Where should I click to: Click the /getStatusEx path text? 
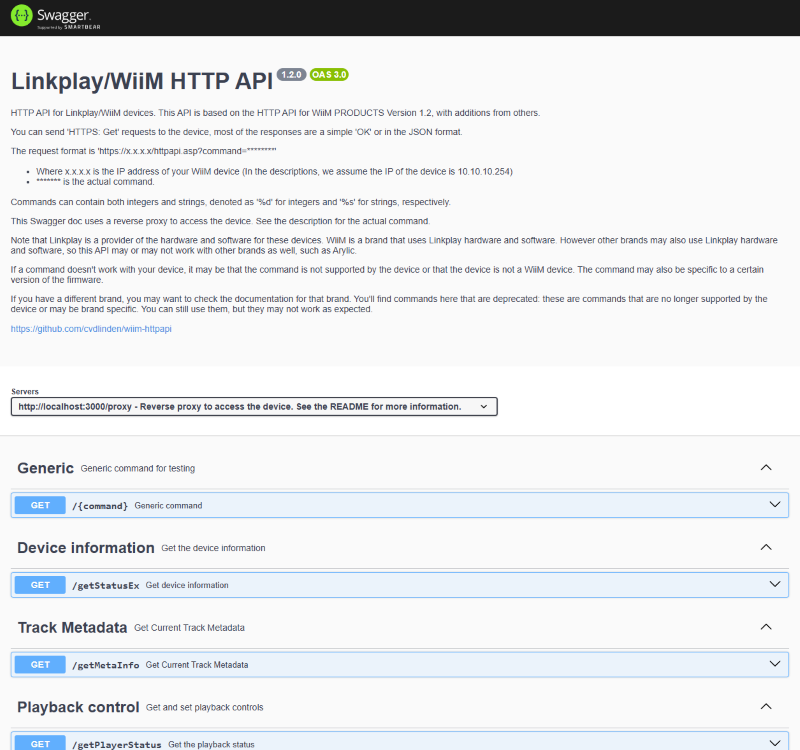tap(106, 585)
